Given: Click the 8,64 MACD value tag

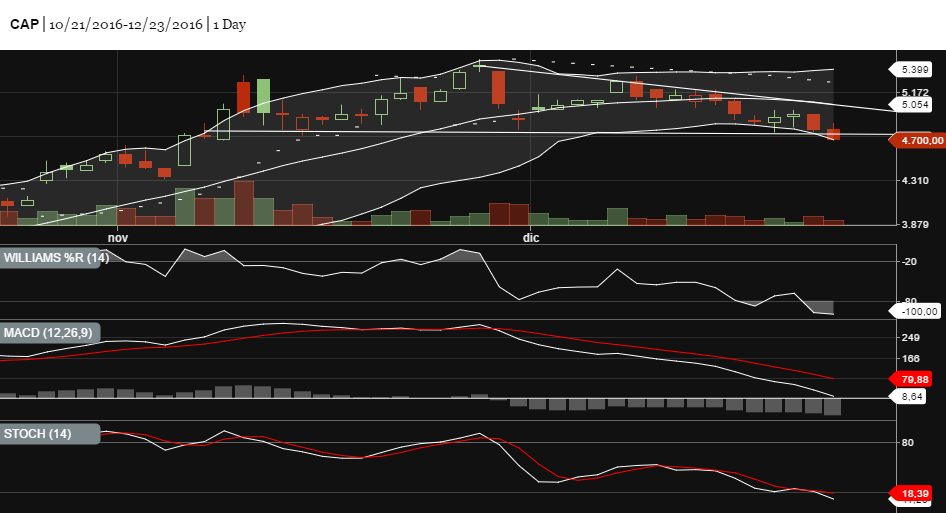Looking at the screenshot, I should (x=908, y=397).
